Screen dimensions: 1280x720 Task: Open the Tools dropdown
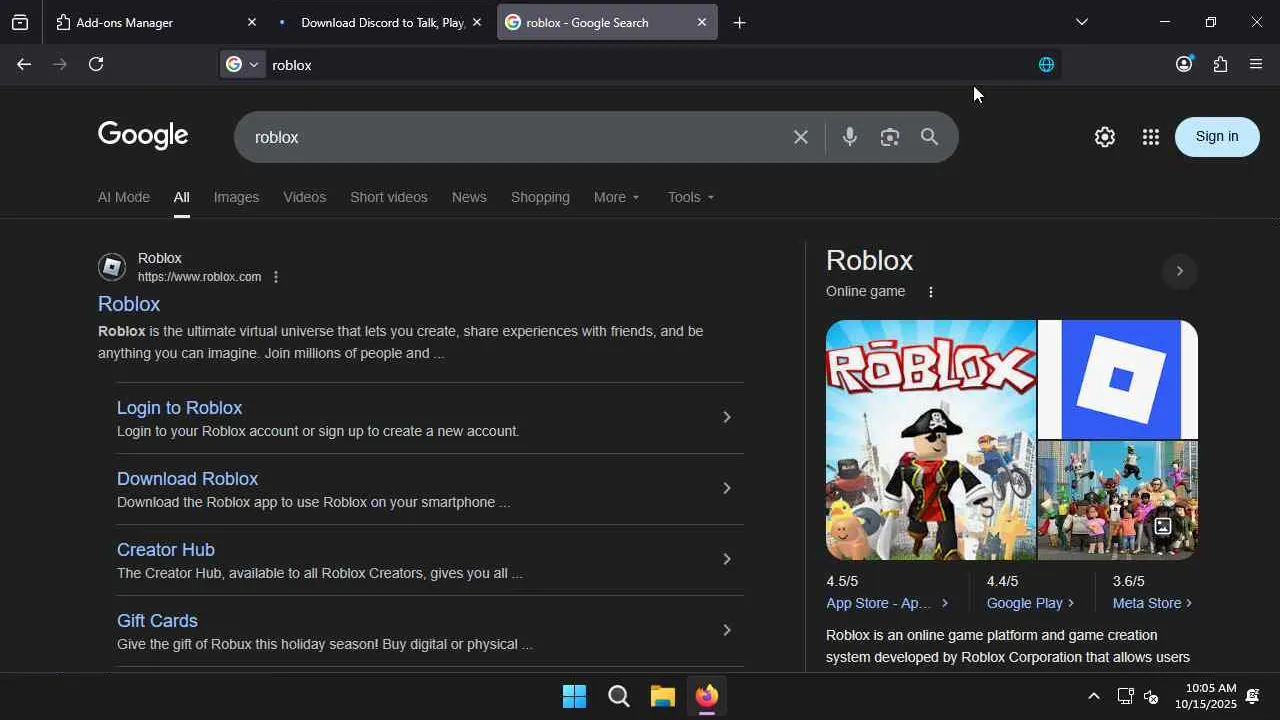click(x=691, y=197)
